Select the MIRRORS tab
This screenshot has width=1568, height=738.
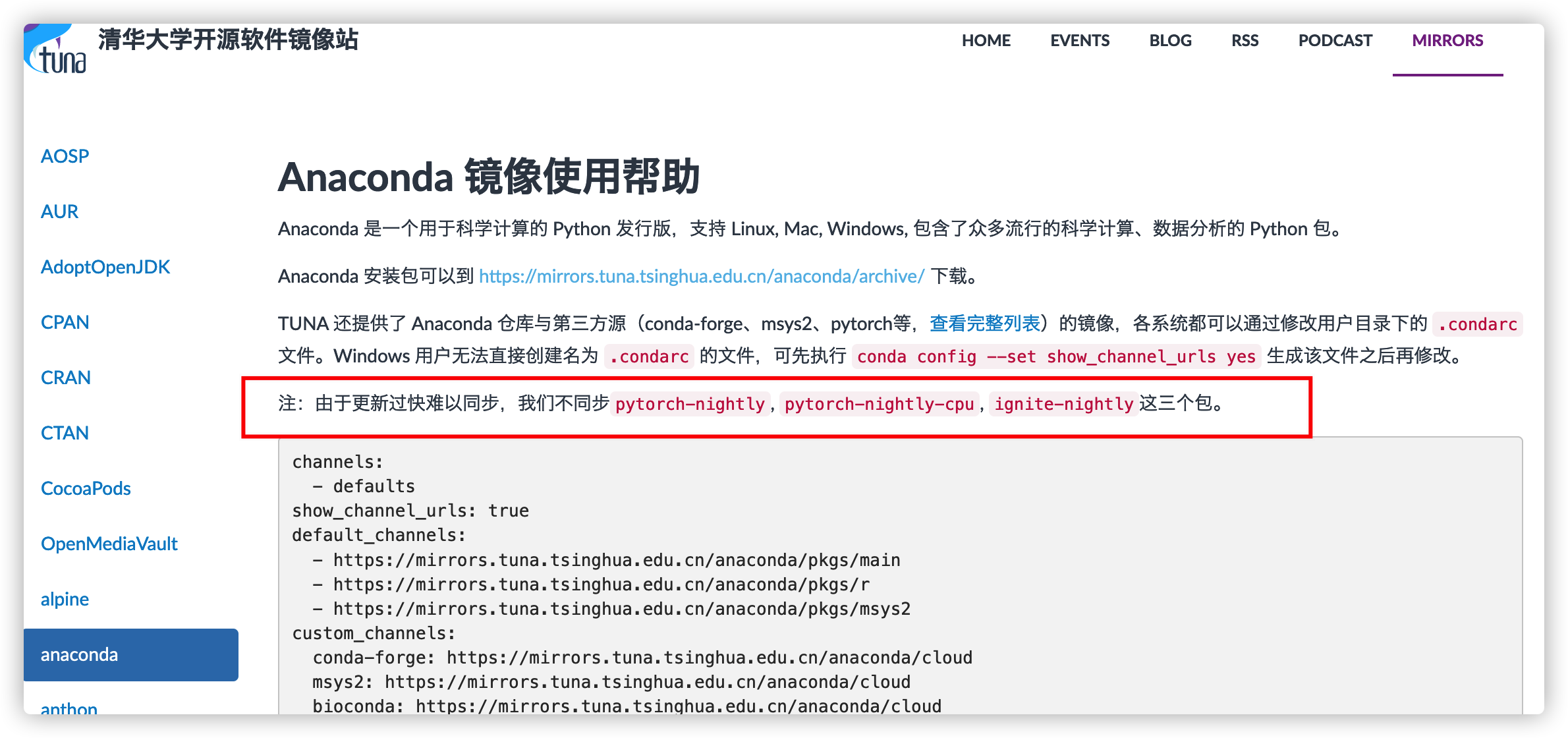pyautogui.click(x=1447, y=41)
